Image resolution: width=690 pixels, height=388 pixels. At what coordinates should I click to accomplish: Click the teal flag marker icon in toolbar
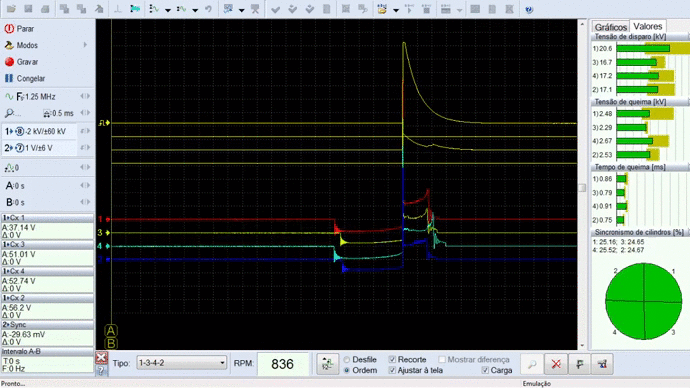135,9
